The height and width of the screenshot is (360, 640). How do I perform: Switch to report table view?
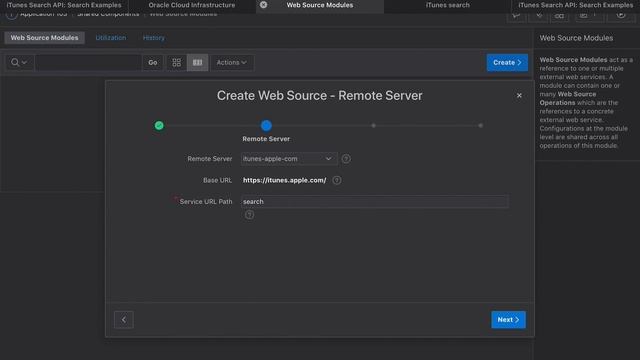pyautogui.click(x=198, y=62)
